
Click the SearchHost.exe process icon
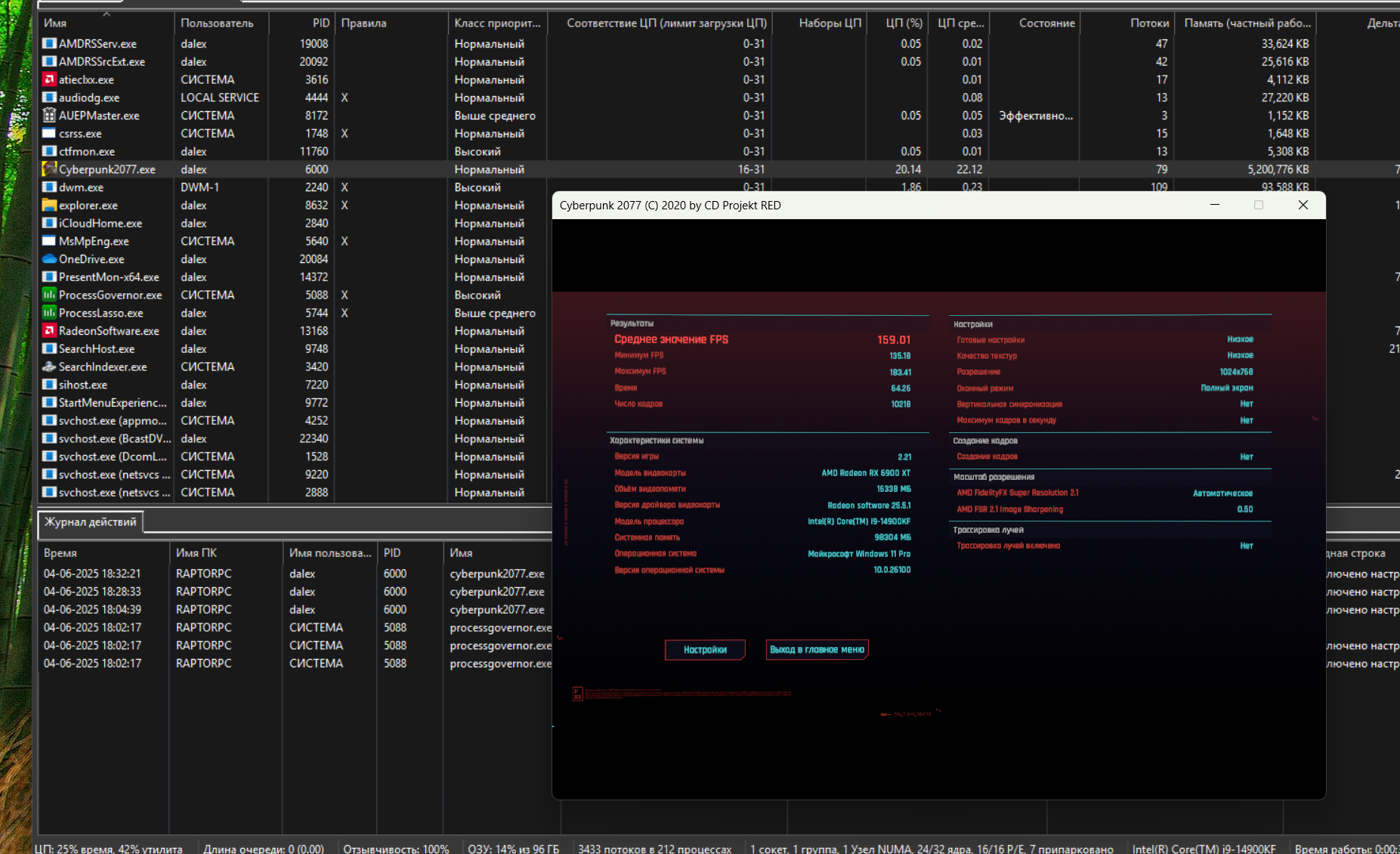(49, 349)
